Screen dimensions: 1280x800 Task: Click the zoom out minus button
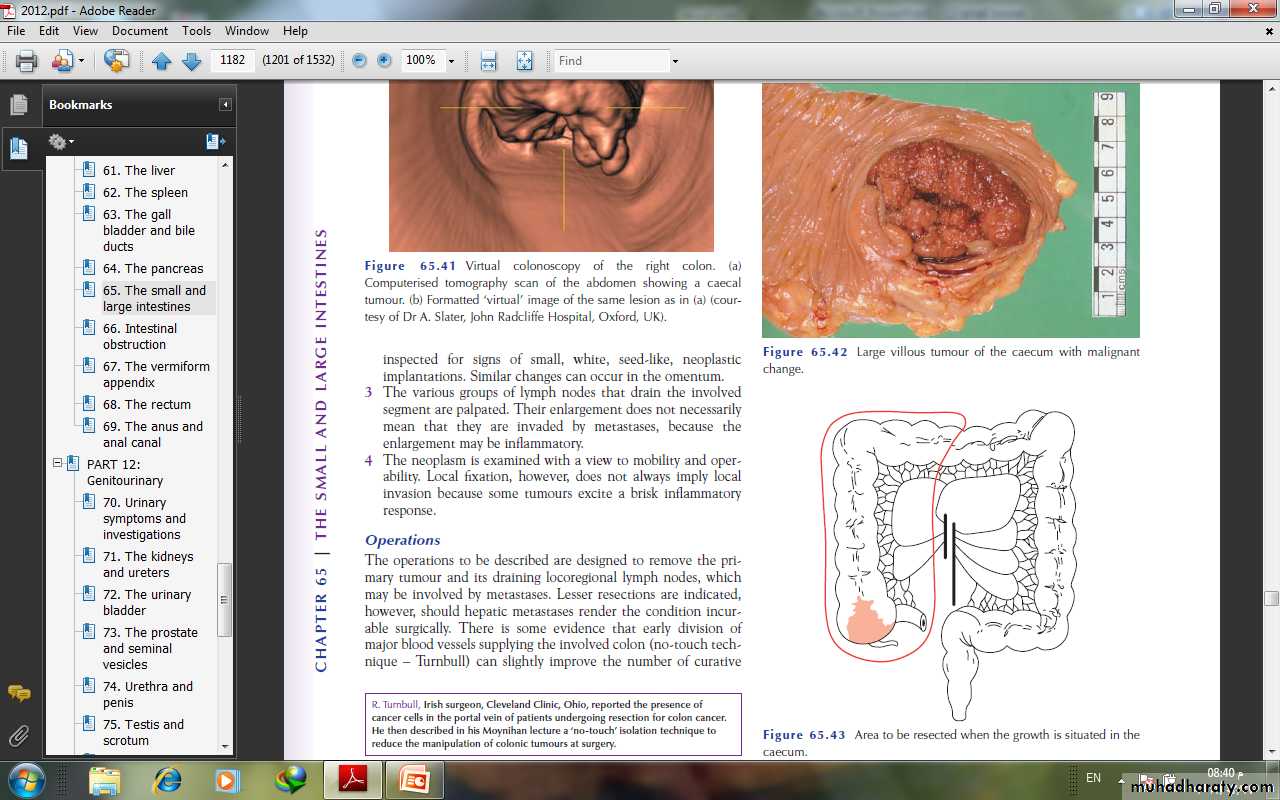[x=359, y=61]
